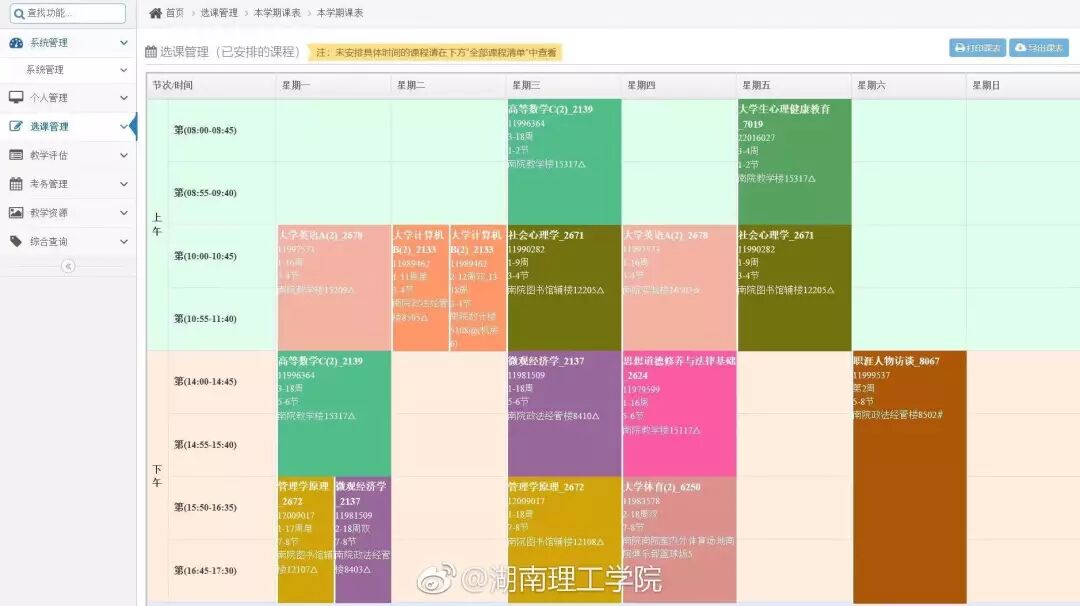
Task: Focus the 查找功能 search field
Action: [68, 13]
